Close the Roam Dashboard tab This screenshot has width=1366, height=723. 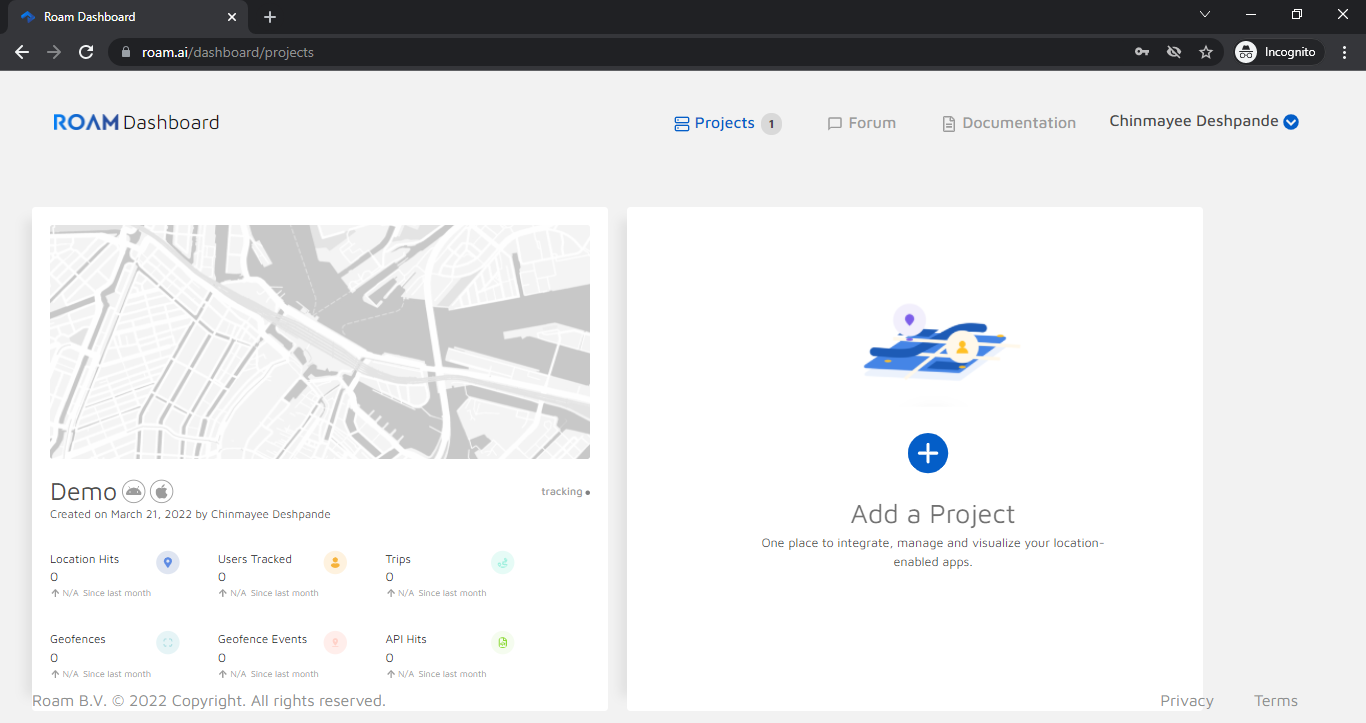tap(232, 17)
